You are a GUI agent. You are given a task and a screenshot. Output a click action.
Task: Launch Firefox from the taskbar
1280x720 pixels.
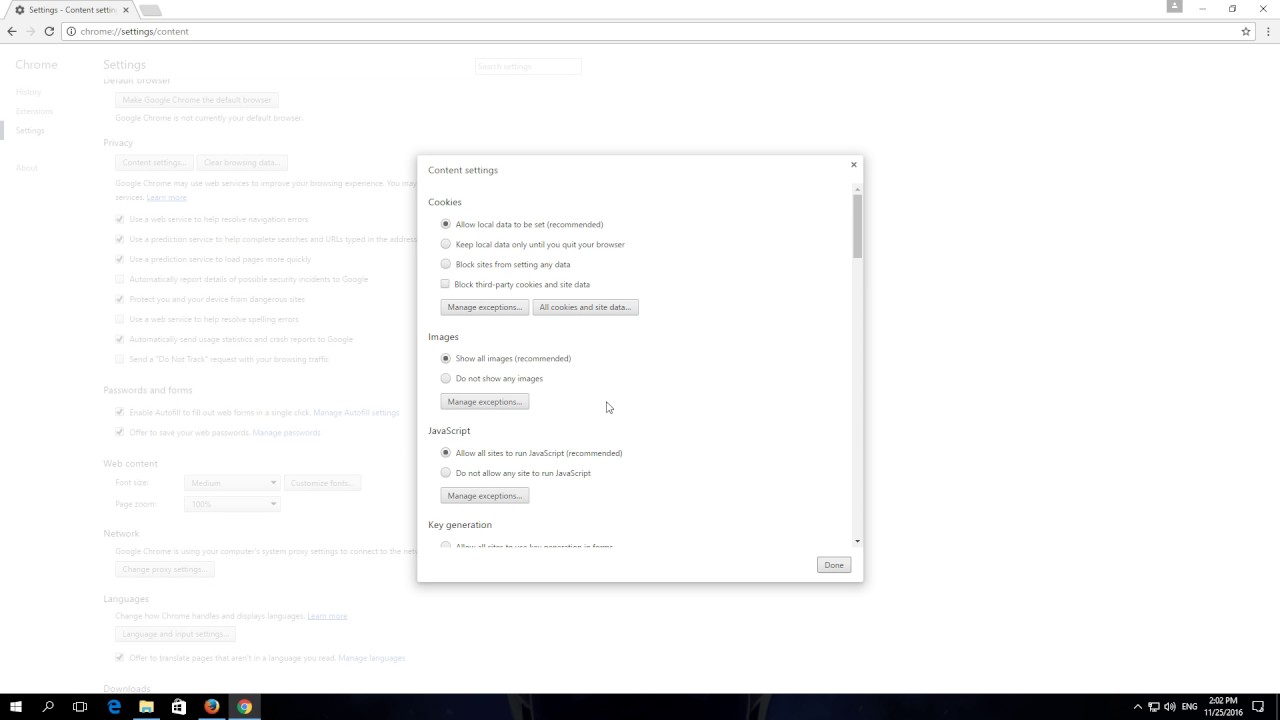tap(211, 706)
